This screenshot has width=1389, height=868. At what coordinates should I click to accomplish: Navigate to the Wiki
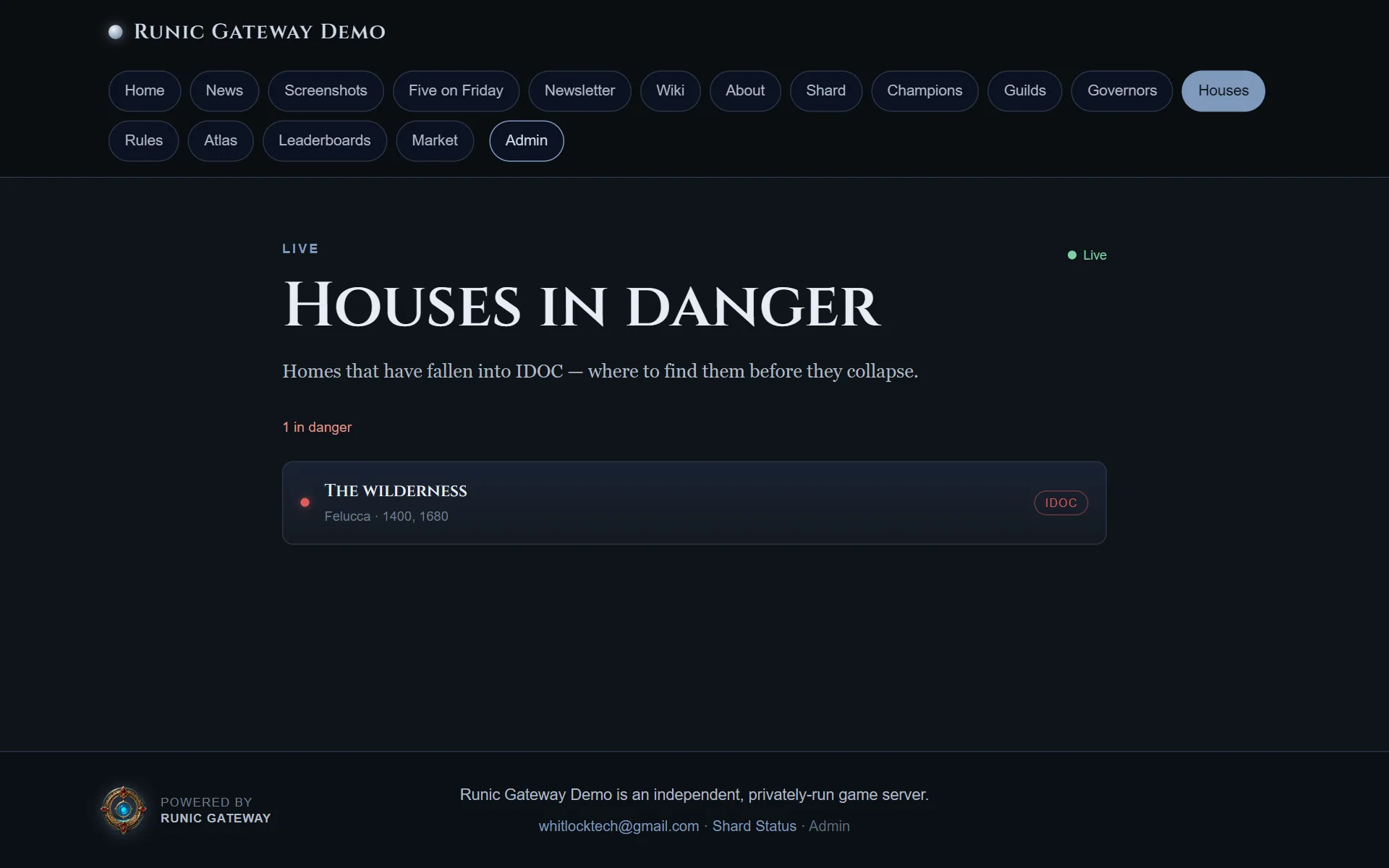[670, 91]
